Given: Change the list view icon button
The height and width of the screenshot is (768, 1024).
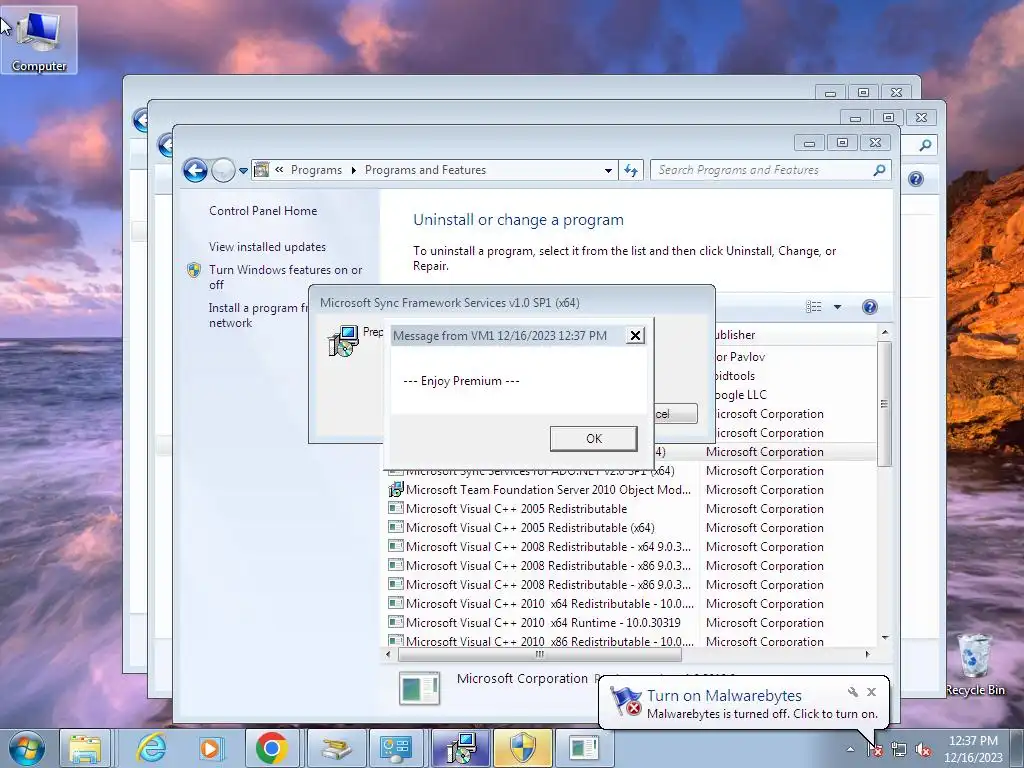Looking at the screenshot, I should pos(814,307).
